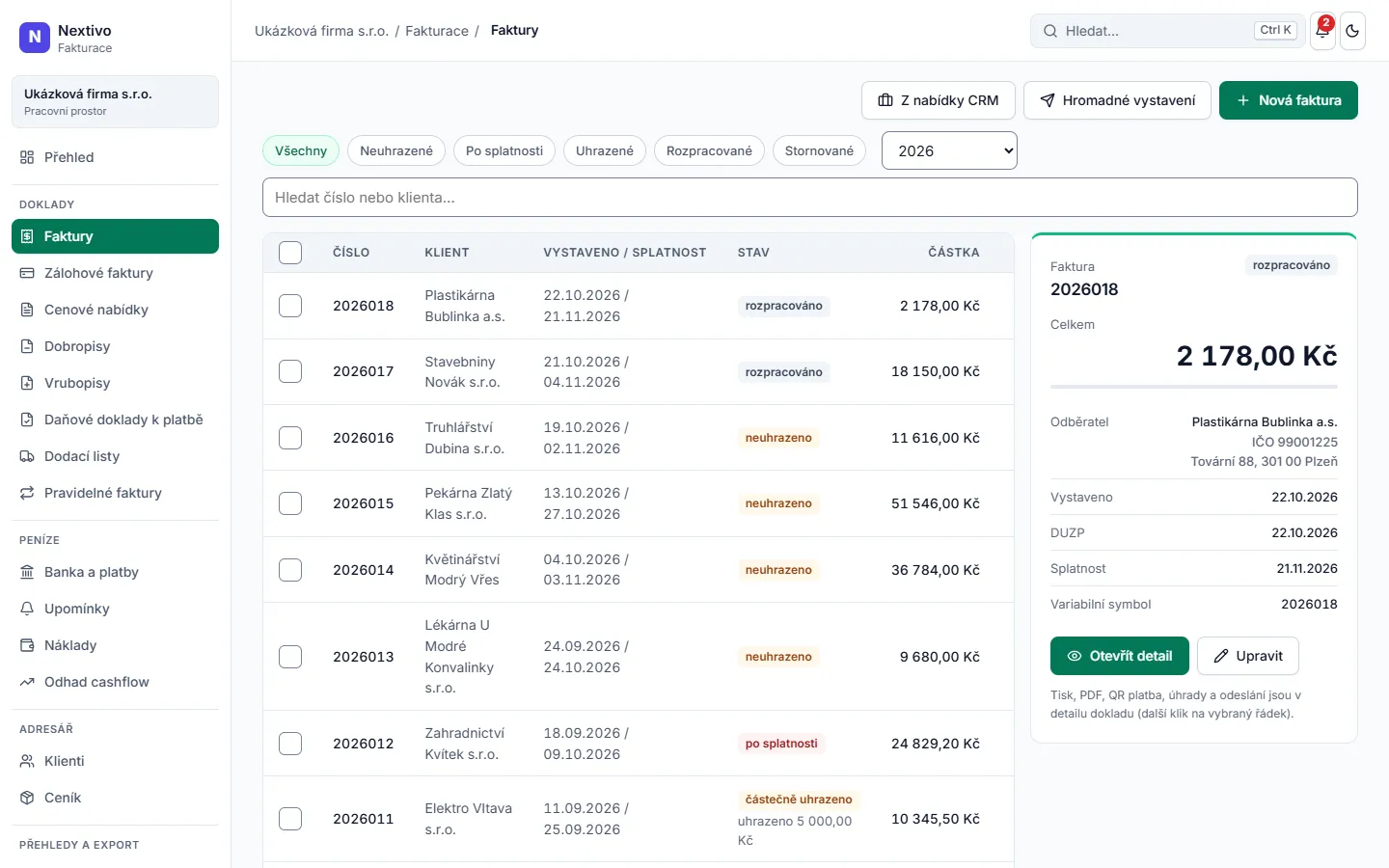Screen dimensions: 1389x868
Task: Toggle the select-all checkbox in table header
Action: [290, 253]
